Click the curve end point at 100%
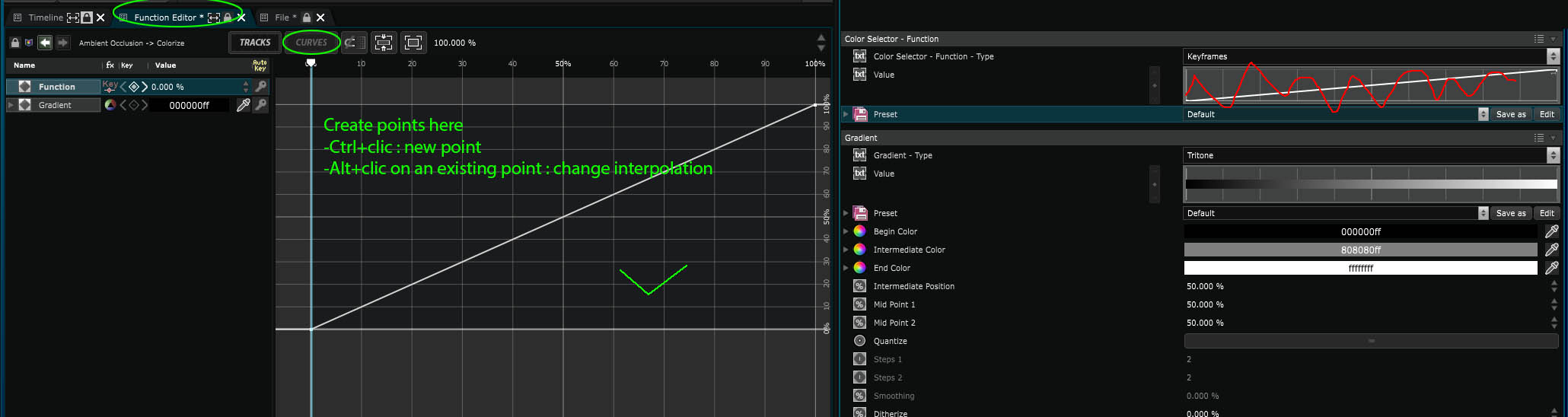Image resolution: width=1568 pixels, height=417 pixels. (815, 105)
